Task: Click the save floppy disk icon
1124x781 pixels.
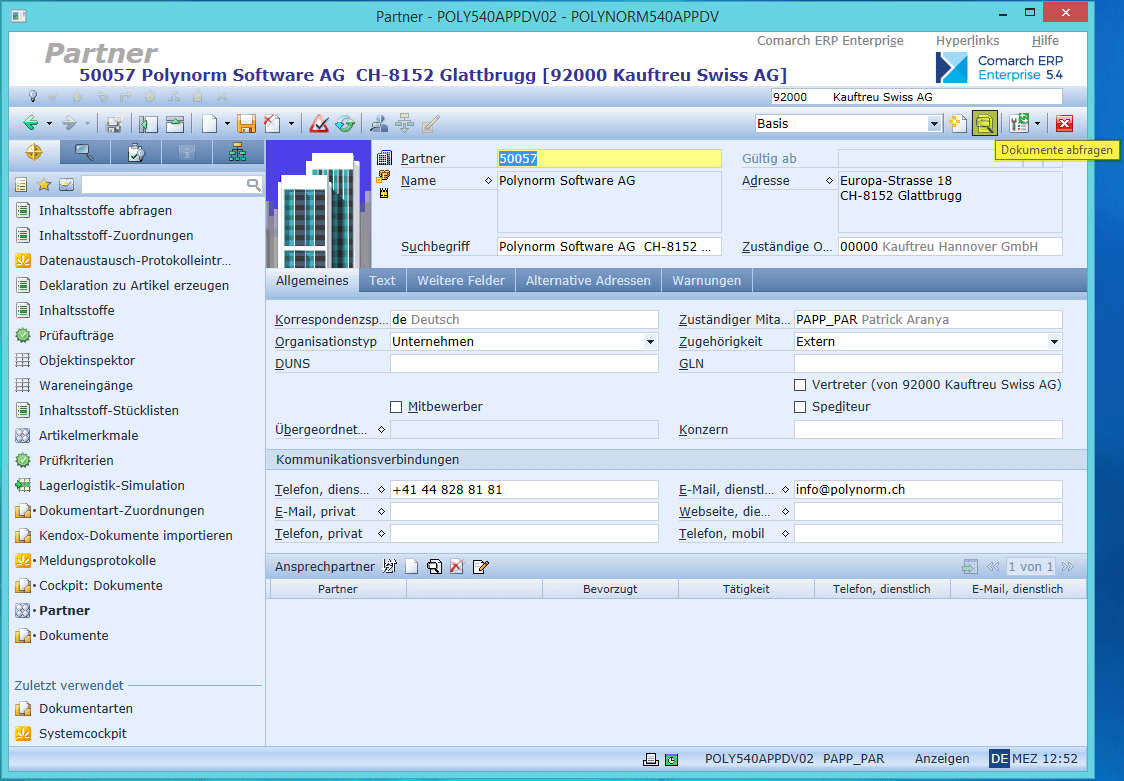Action: point(247,123)
